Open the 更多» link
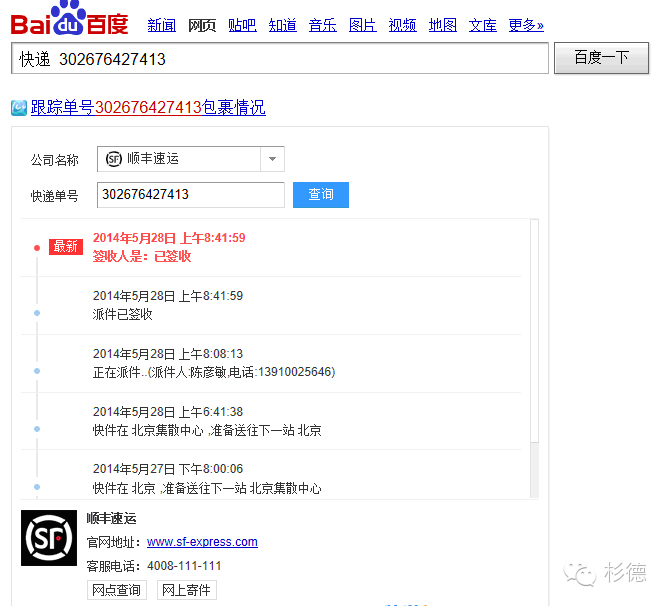Screen dimensions: 667x606 [526, 25]
